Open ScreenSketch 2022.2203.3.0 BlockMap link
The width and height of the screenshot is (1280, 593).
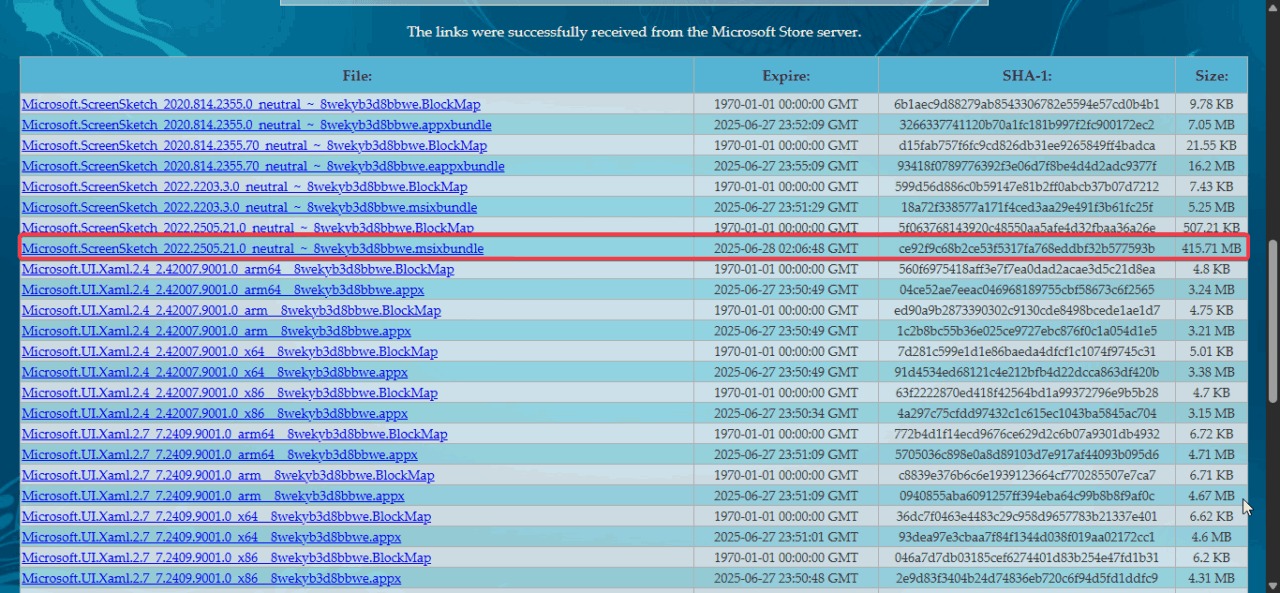click(244, 186)
